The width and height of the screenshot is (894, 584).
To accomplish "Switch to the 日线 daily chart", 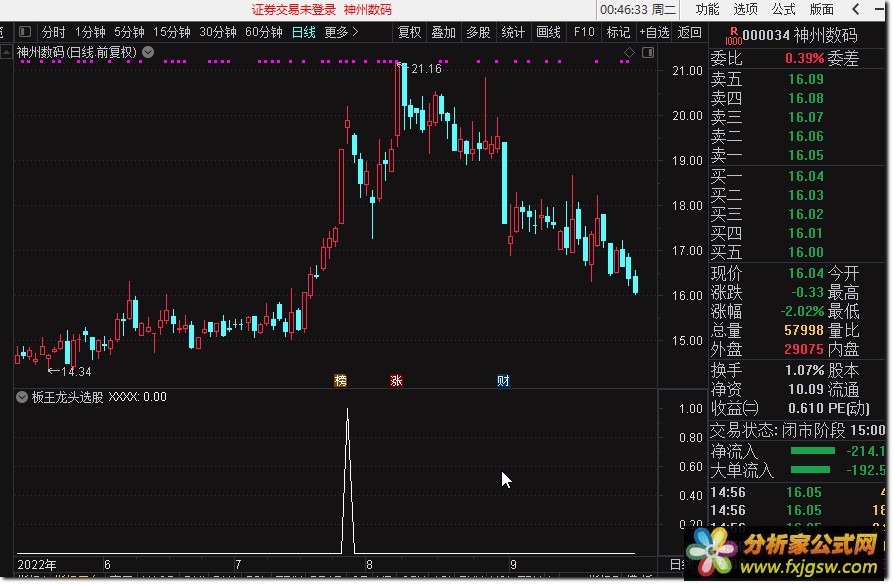I will 303,33.
